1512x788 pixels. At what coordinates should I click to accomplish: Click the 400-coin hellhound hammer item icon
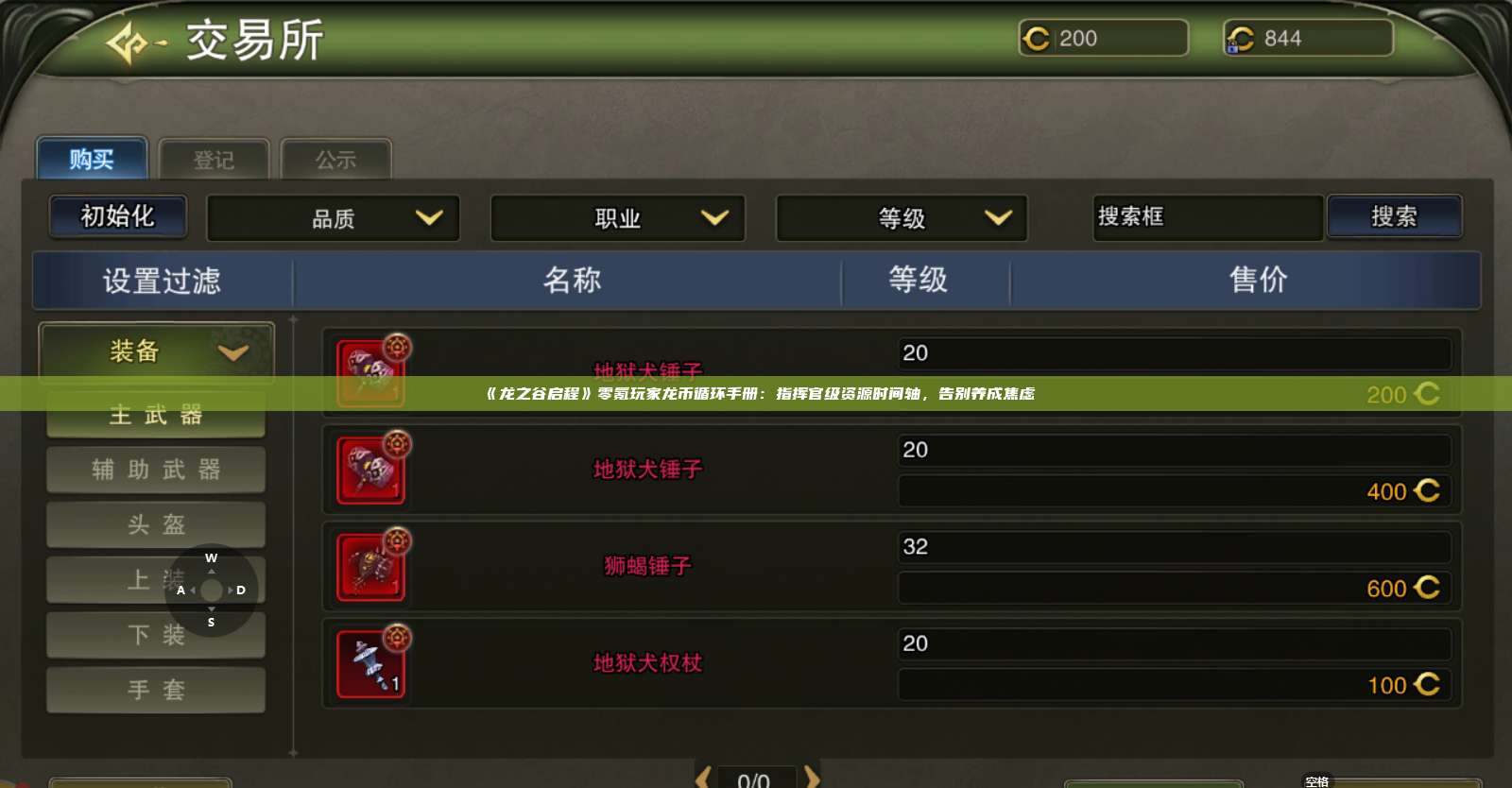pyautogui.click(x=371, y=471)
